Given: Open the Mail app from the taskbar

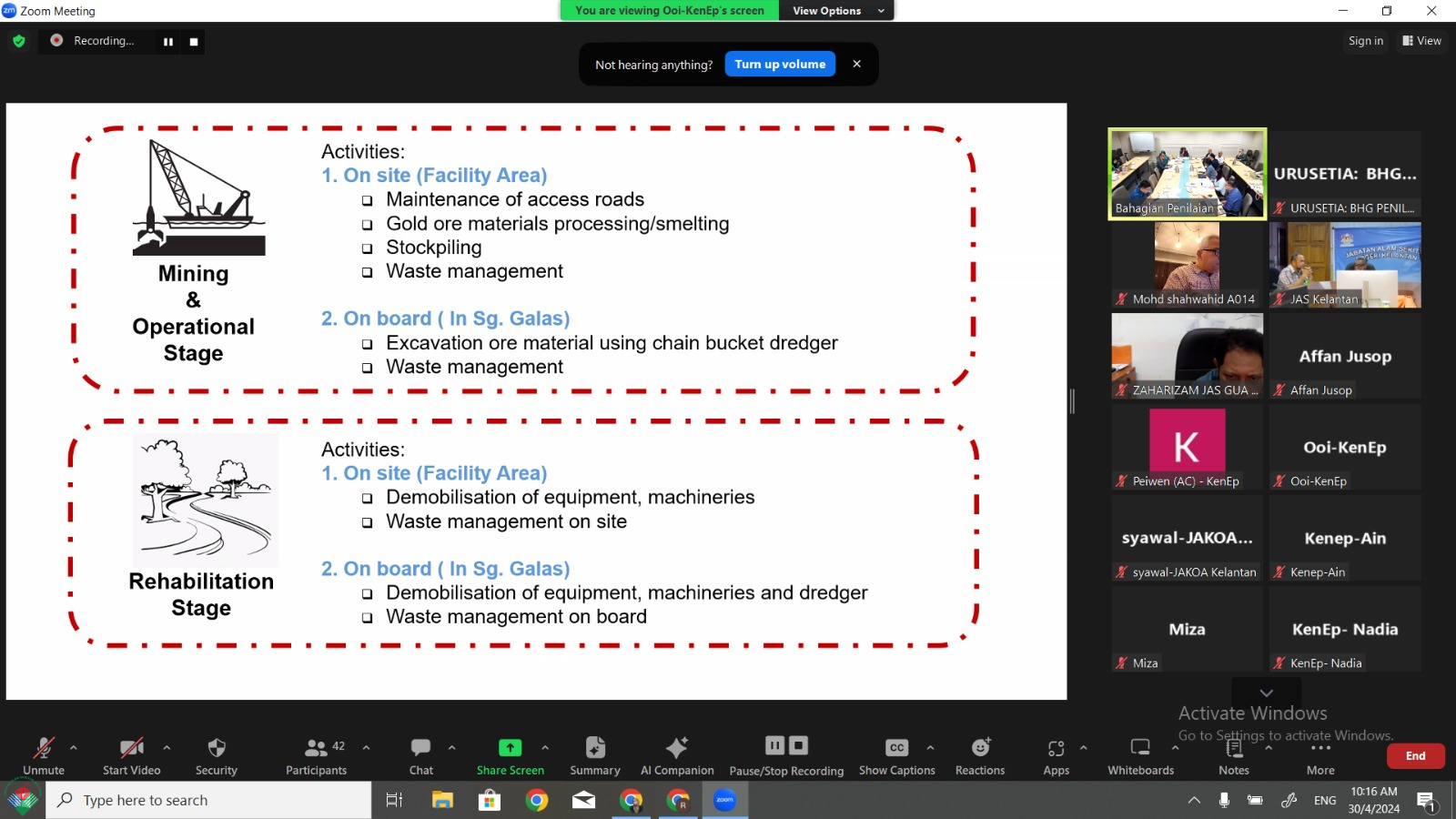Looking at the screenshot, I should [584, 800].
